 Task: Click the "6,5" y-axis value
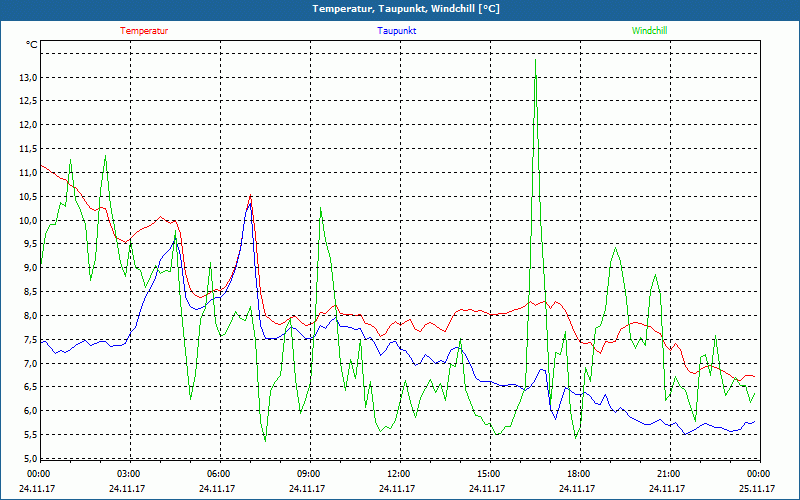point(31,387)
